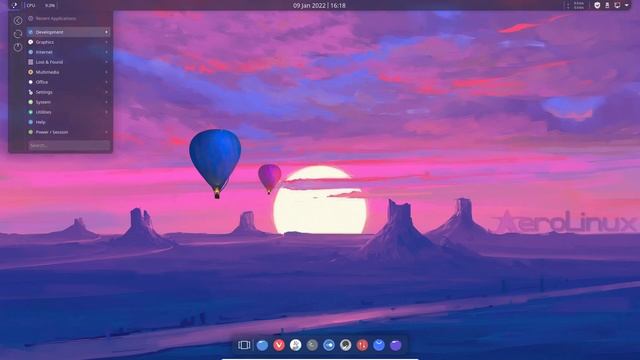Click the restart icon in launcher sidebar
Image resolution: width=640 pixels, height=360 pixels.
point(18,34)
